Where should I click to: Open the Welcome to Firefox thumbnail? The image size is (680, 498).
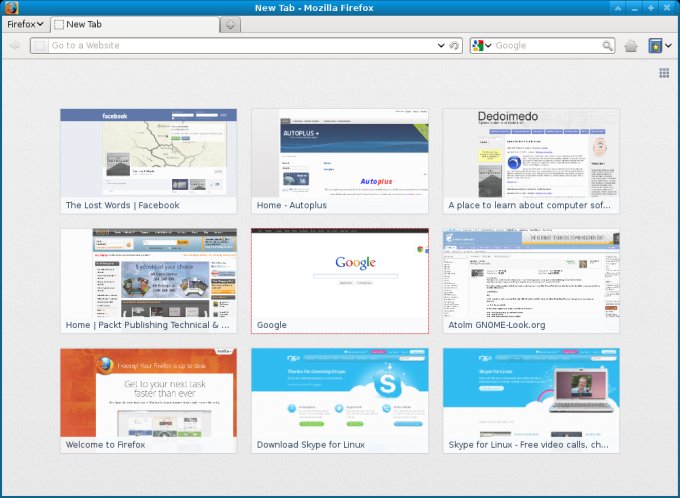click(148, 400)
